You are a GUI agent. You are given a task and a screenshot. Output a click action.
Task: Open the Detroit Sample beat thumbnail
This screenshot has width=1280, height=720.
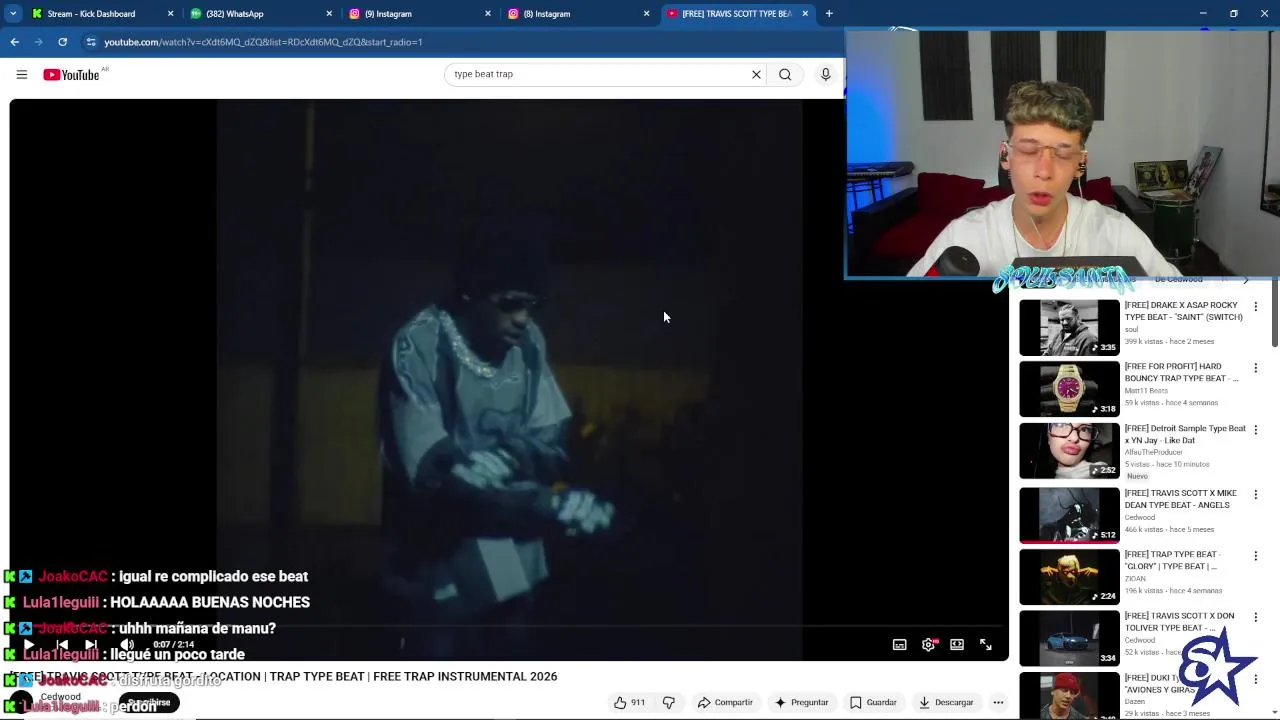pos(1069,451)
